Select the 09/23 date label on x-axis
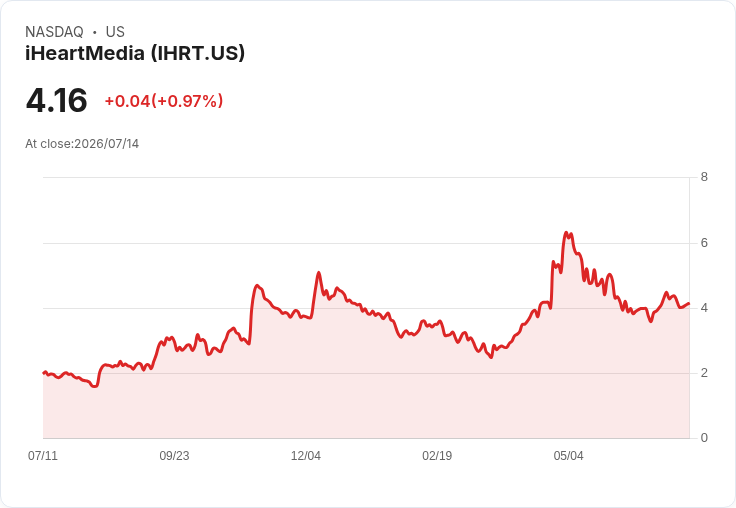The image size is (736, 508). coord(174,455)
